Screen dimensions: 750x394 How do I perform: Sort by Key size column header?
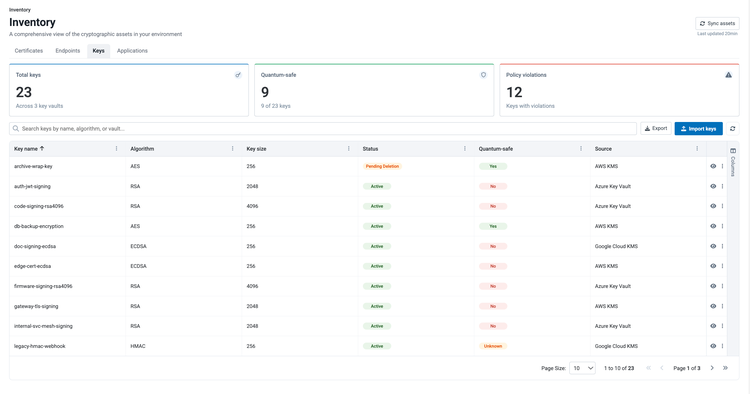[x=256, y=149]
